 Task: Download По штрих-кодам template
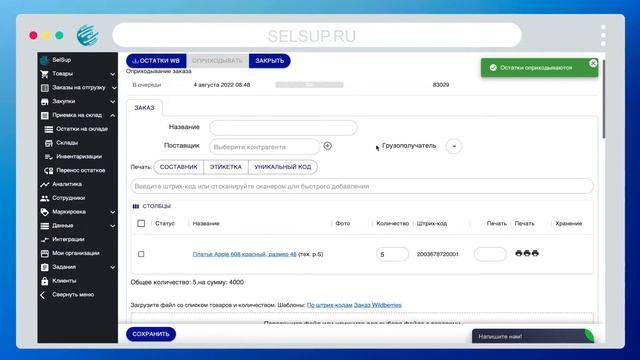329,305
